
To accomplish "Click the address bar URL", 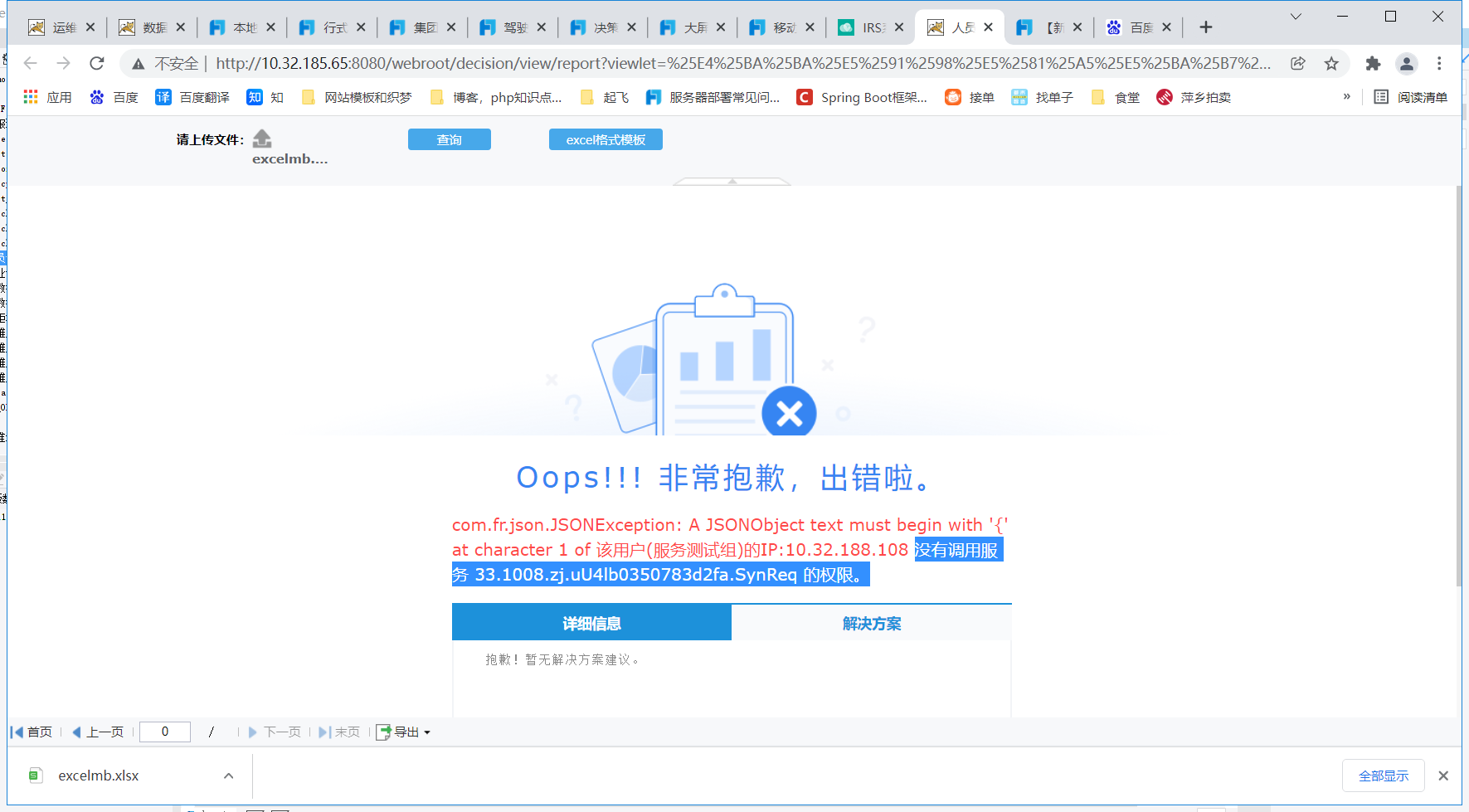I will pos(742,64).
